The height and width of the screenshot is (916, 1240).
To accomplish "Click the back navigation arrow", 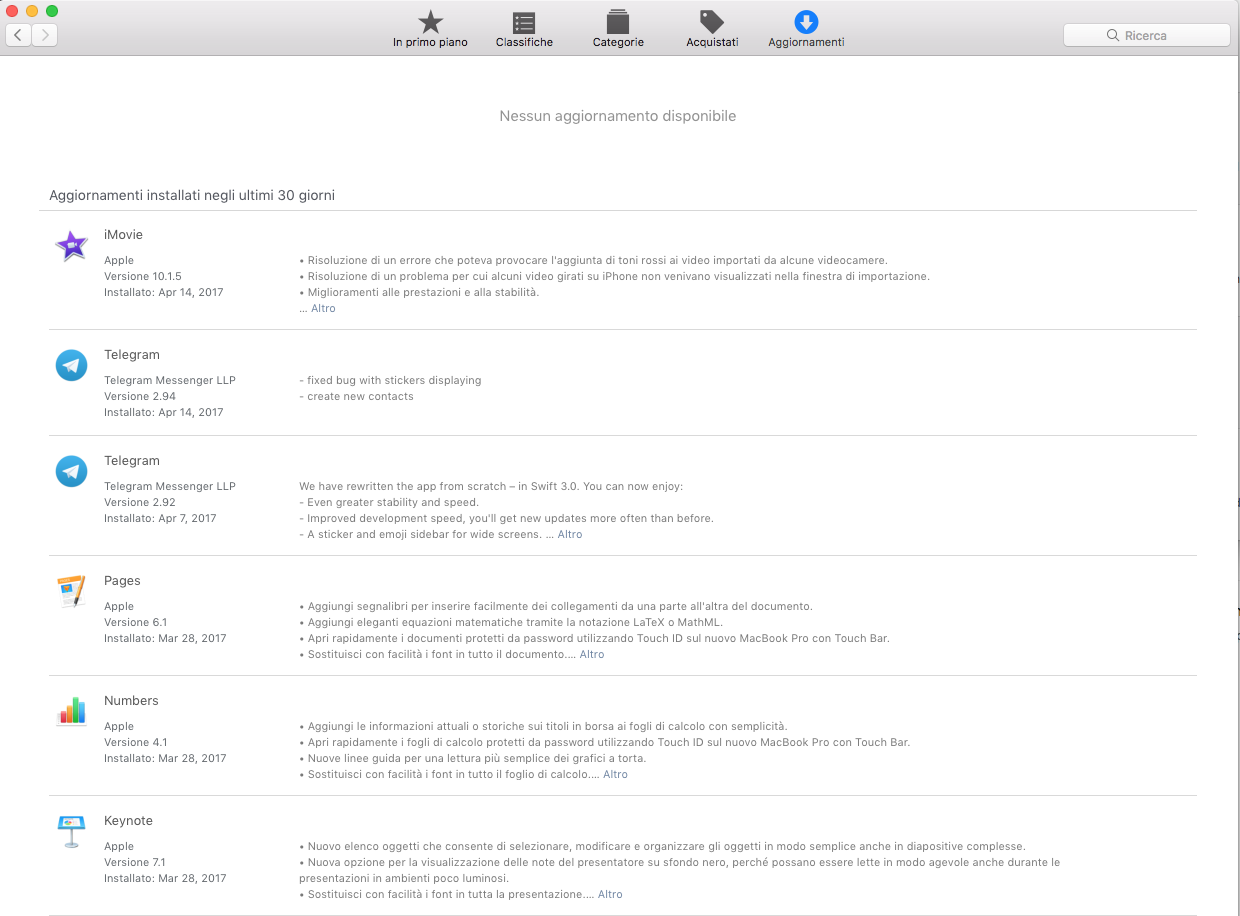I will click(x=18, y=35).
